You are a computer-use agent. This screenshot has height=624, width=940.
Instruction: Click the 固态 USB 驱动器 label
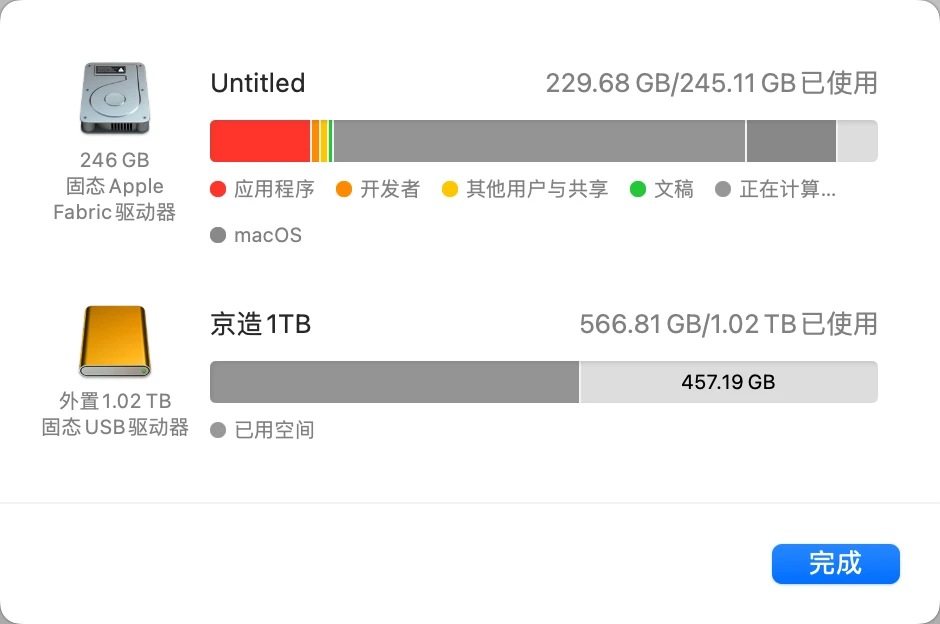pos(115,427)
